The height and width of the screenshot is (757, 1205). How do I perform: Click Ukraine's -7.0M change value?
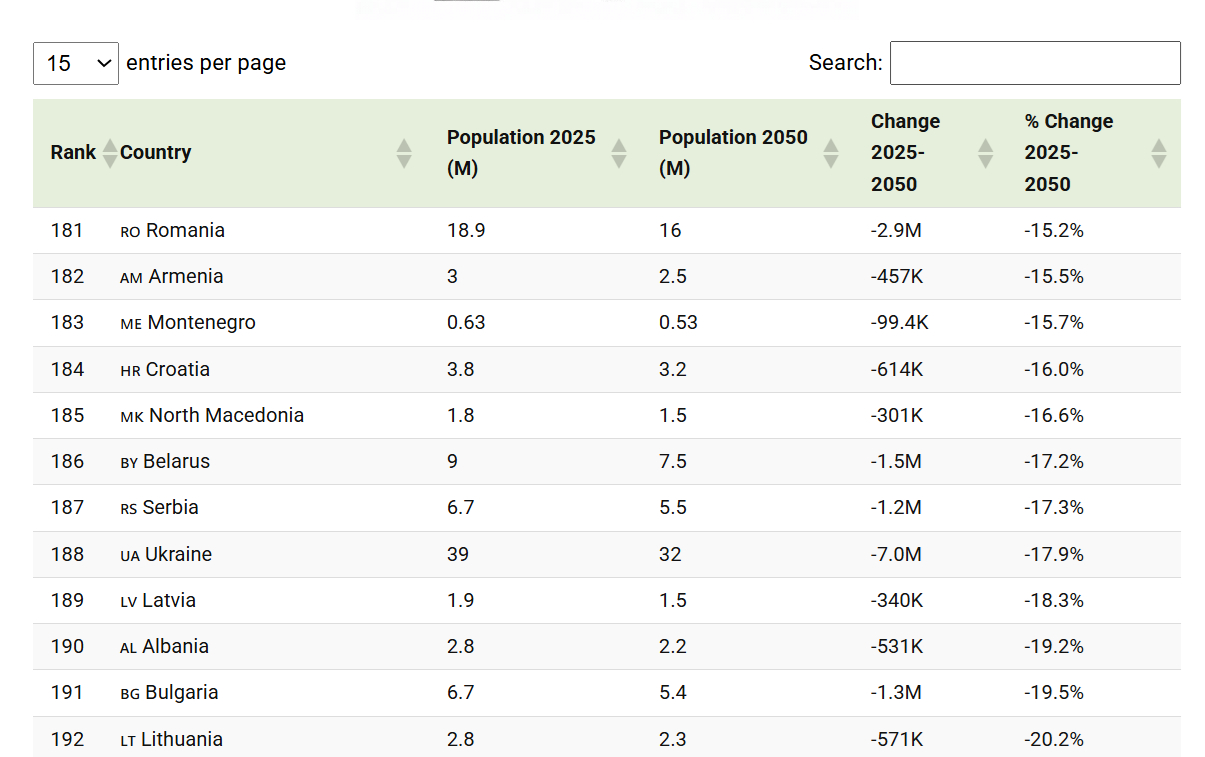click(896, 555)
